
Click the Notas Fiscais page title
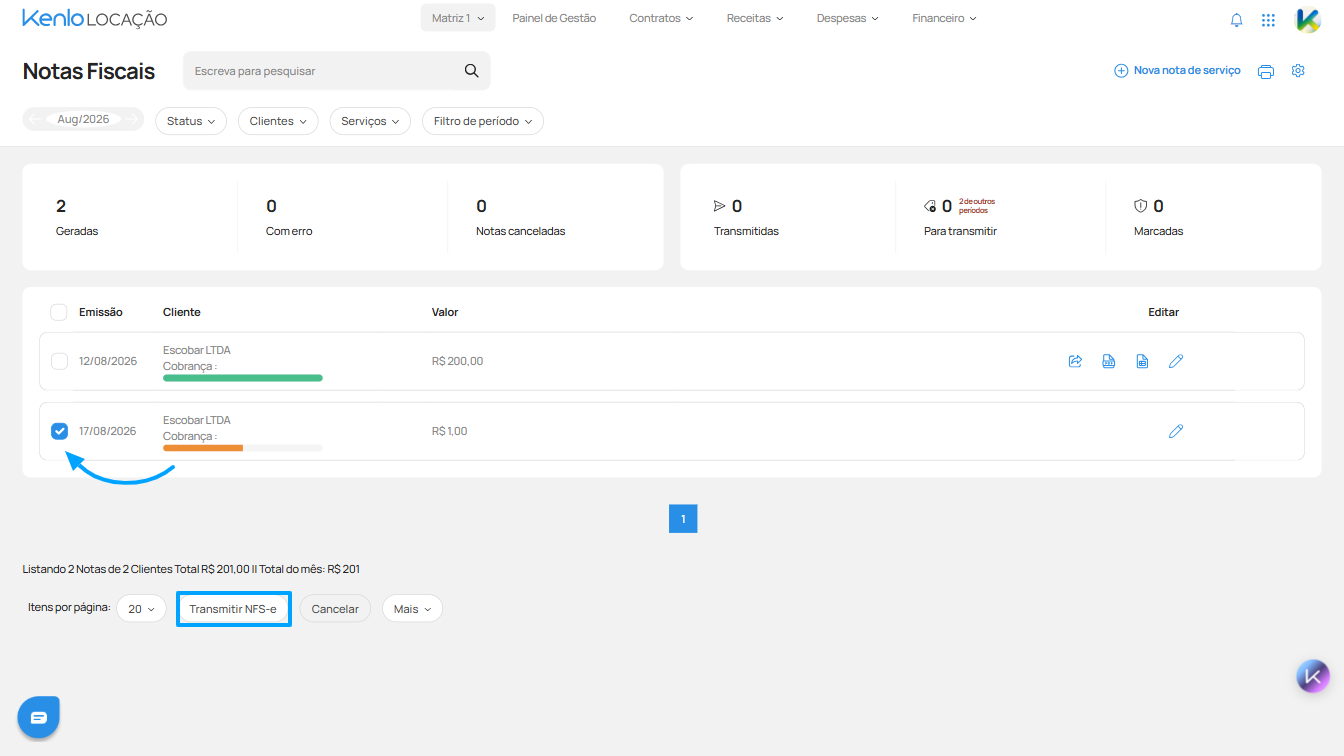click(89, 71)
